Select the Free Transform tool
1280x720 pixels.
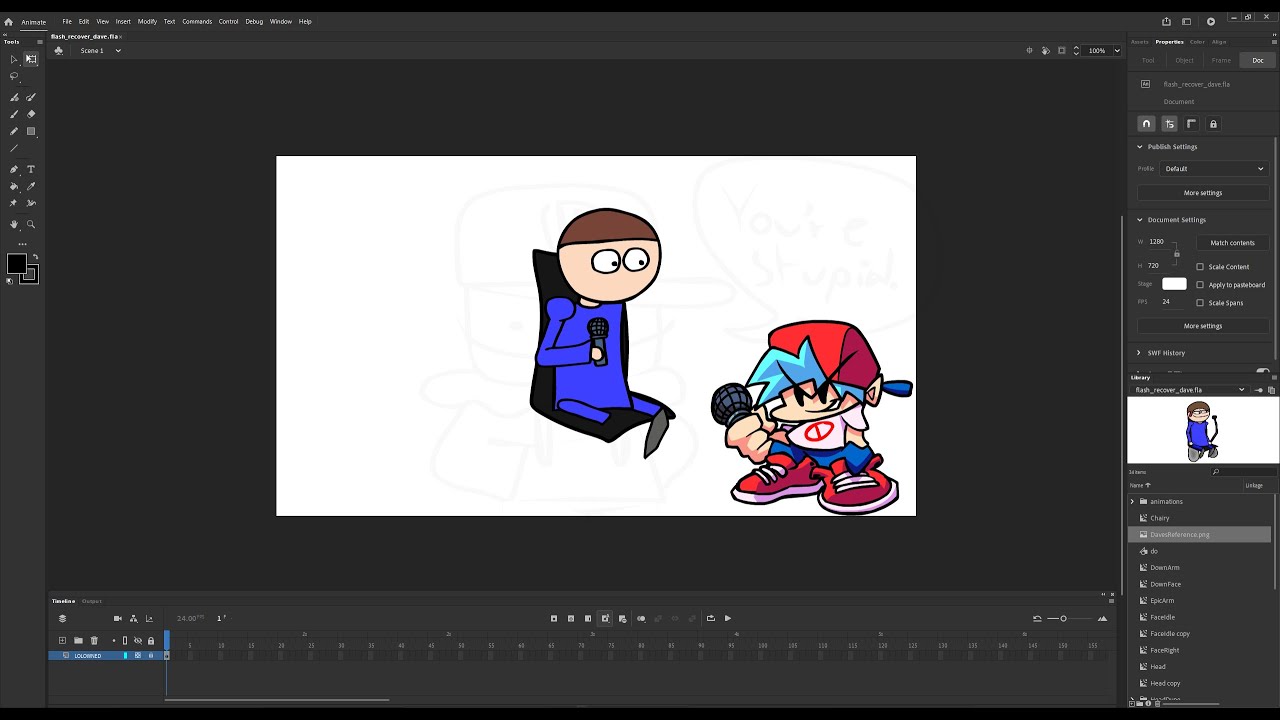tap(31, 59)
